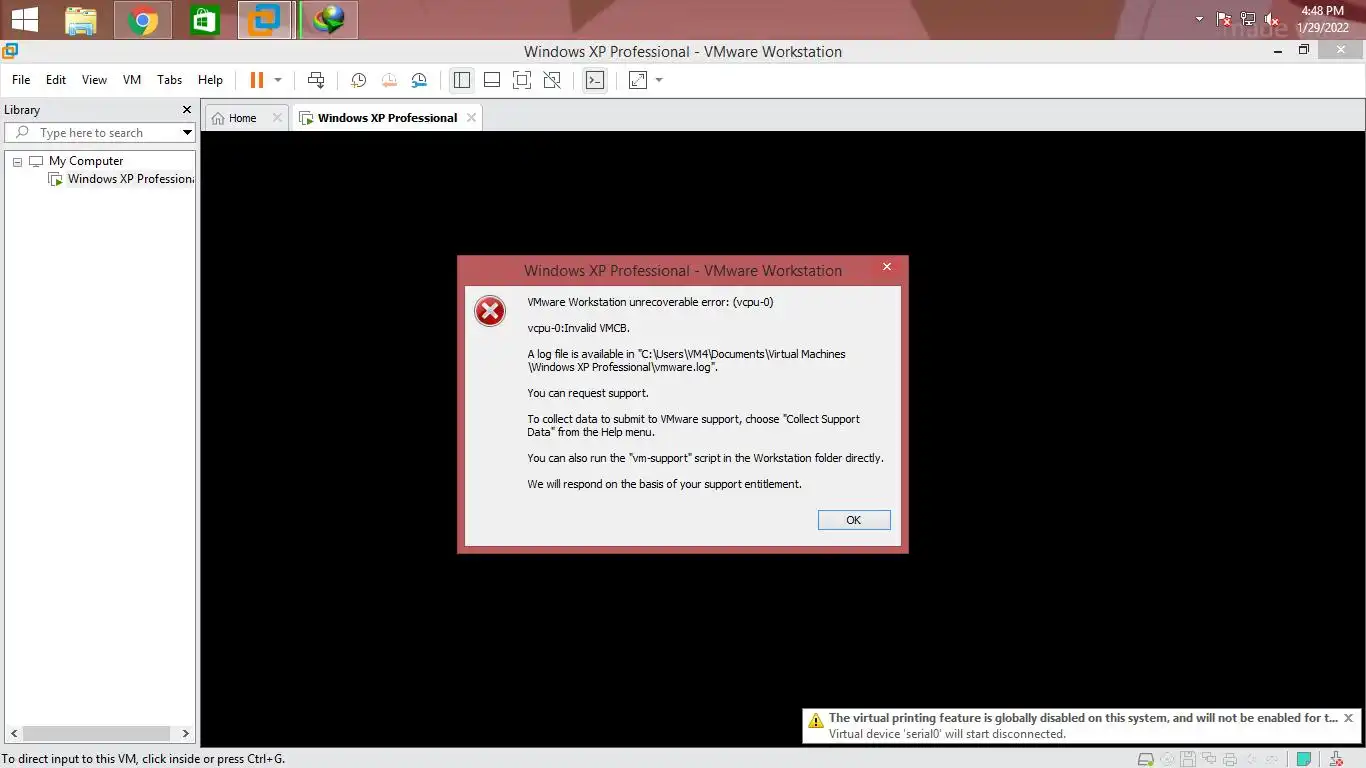Close the Library panel
The height and width of the screenshot is (768, 1366).
click(186, 110)
